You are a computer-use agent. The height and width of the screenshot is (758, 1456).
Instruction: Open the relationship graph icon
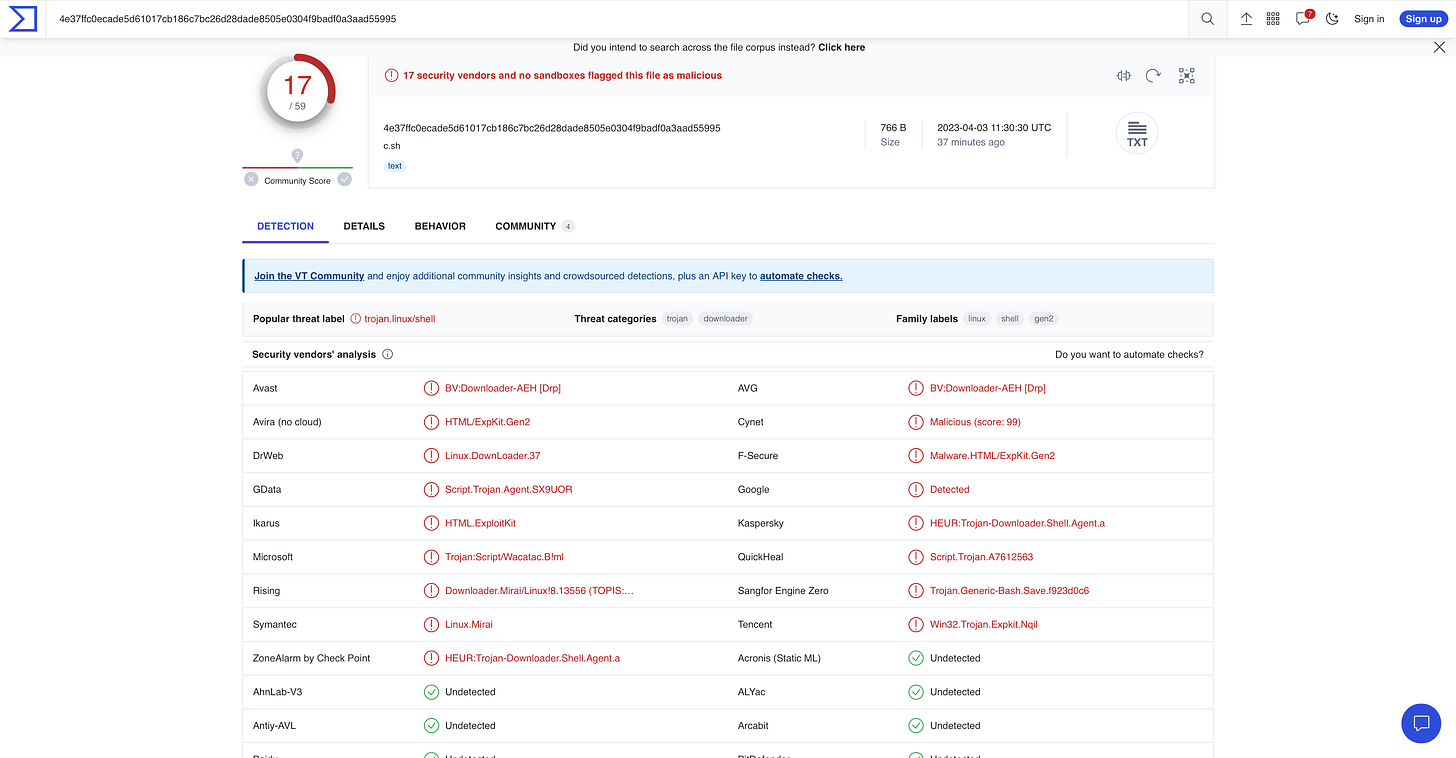(x=1186, y=76)
